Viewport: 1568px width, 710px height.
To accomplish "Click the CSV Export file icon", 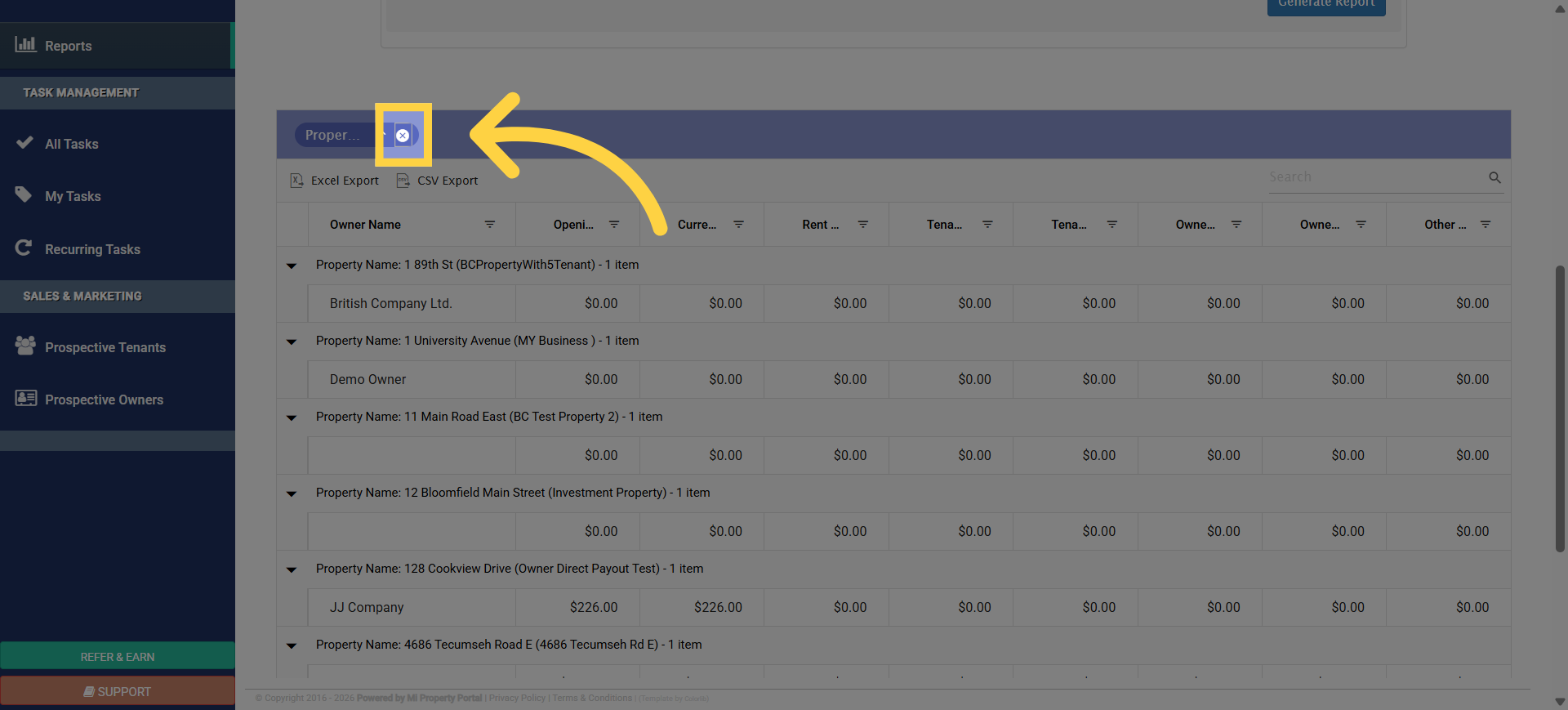I will [x=403, y=180].
